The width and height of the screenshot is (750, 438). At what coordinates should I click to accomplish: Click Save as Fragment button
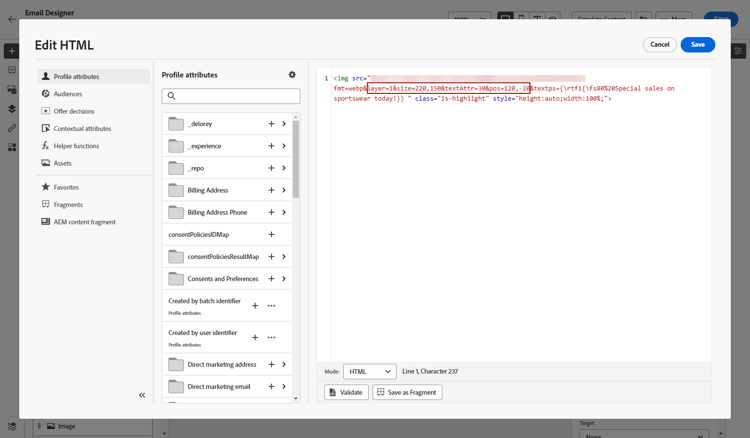407,392
